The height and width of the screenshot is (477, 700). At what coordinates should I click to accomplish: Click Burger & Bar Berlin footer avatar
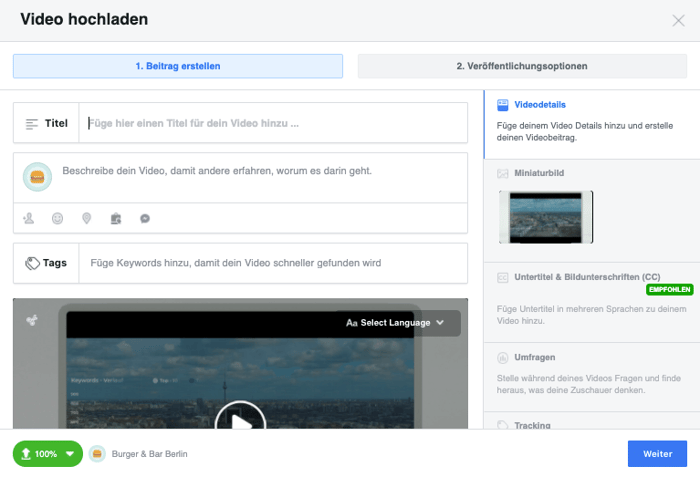[x=97, y=454]
